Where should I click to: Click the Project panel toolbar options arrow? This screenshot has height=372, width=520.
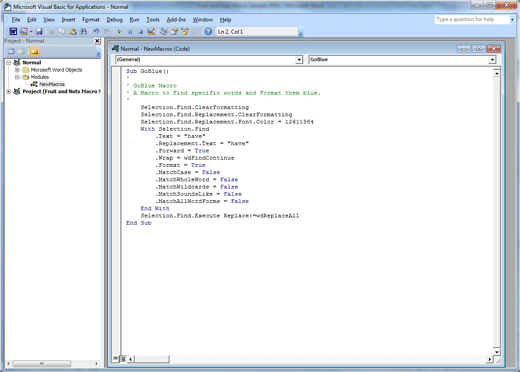[x=98, y=53]
